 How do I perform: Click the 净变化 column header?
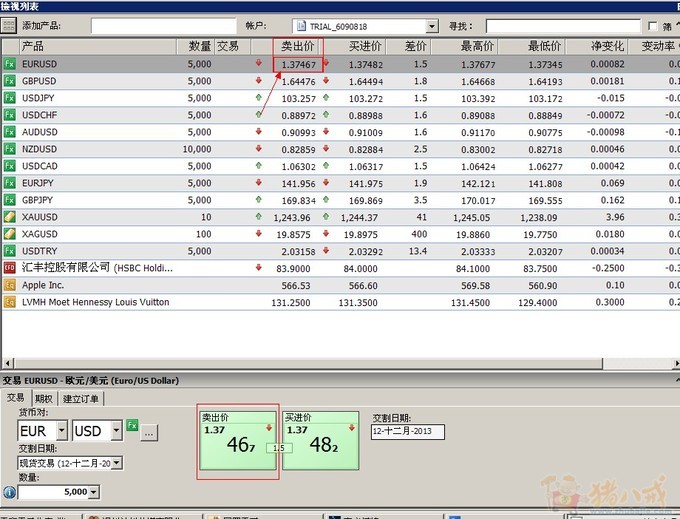607,46
